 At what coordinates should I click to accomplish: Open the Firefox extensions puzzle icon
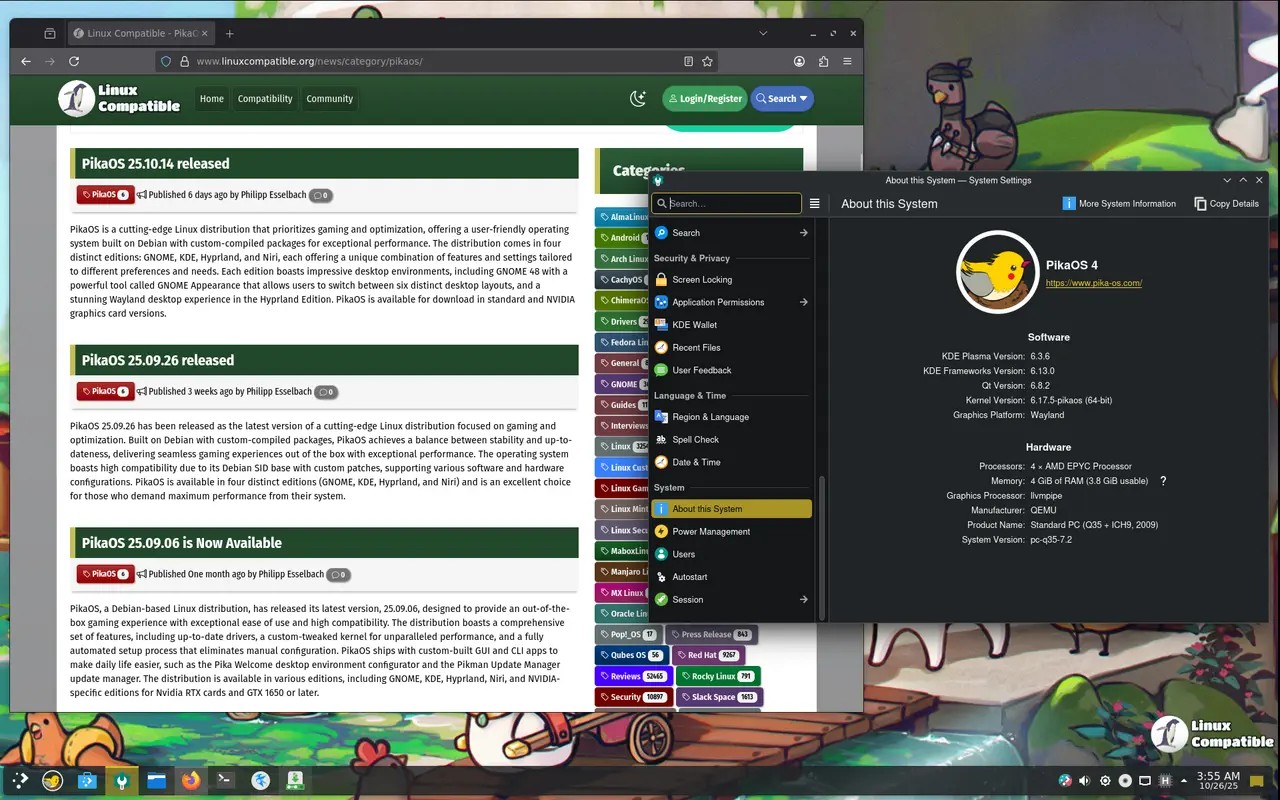point(823,61)
